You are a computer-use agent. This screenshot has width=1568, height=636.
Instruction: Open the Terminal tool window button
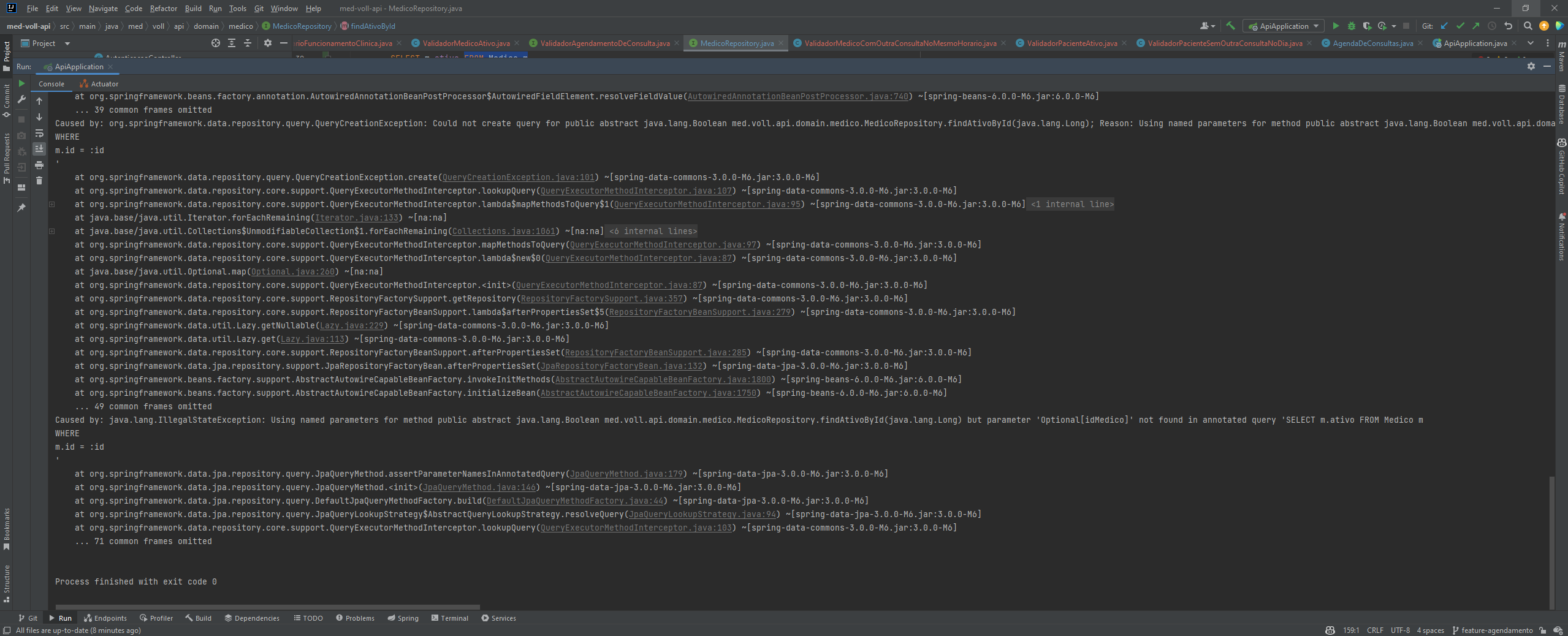(x=450, y=618)
